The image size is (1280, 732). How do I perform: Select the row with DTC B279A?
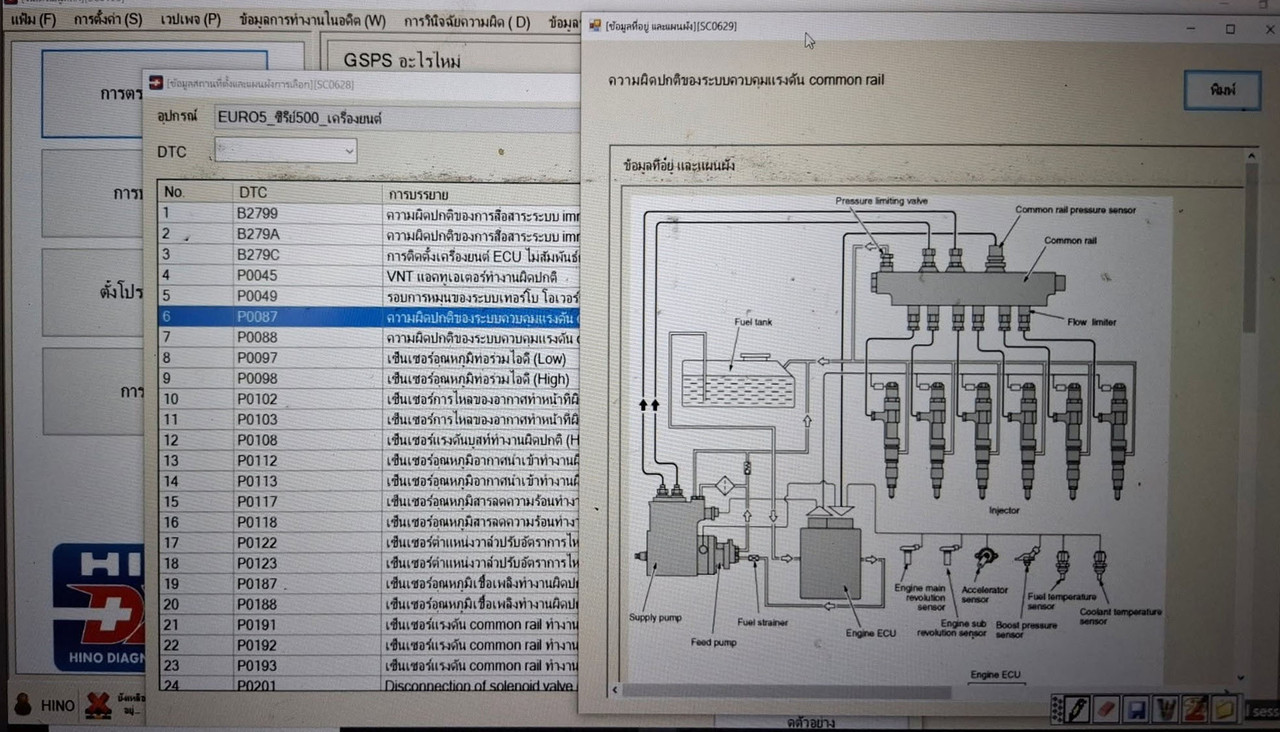click(x=369, y=234)
